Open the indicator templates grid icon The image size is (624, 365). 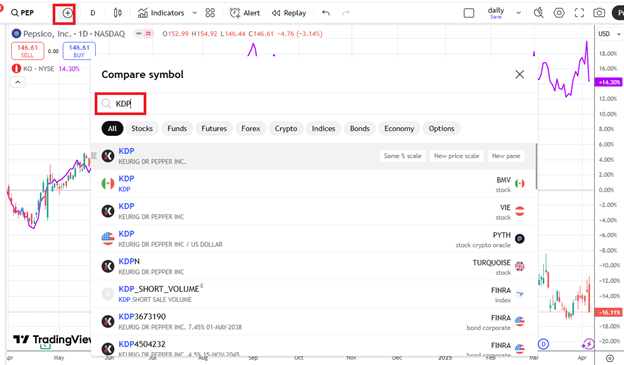click(210, 13)
